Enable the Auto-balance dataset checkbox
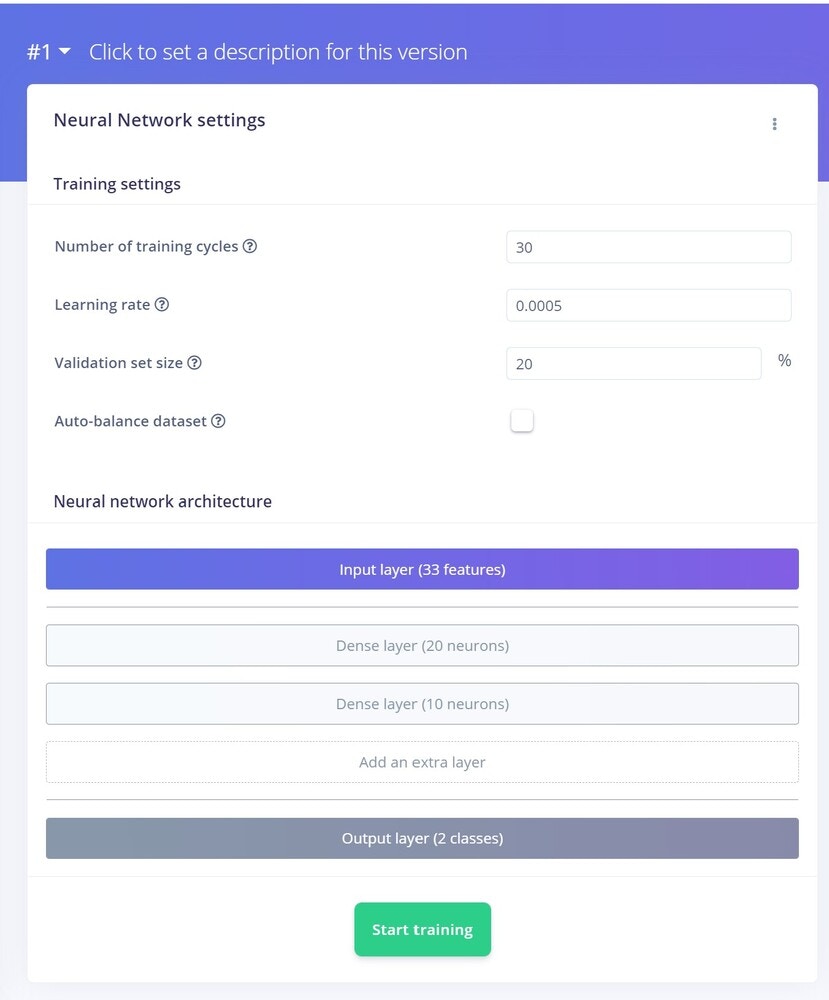829x1000 pixels. pyautogui.click(x=522, y=421)
